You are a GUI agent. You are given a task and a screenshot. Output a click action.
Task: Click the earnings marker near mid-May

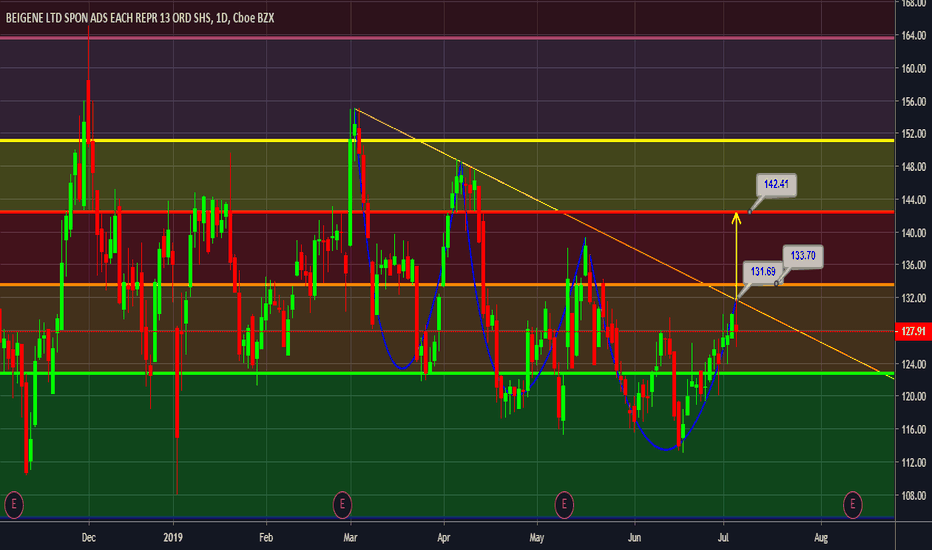pos(563,505)
